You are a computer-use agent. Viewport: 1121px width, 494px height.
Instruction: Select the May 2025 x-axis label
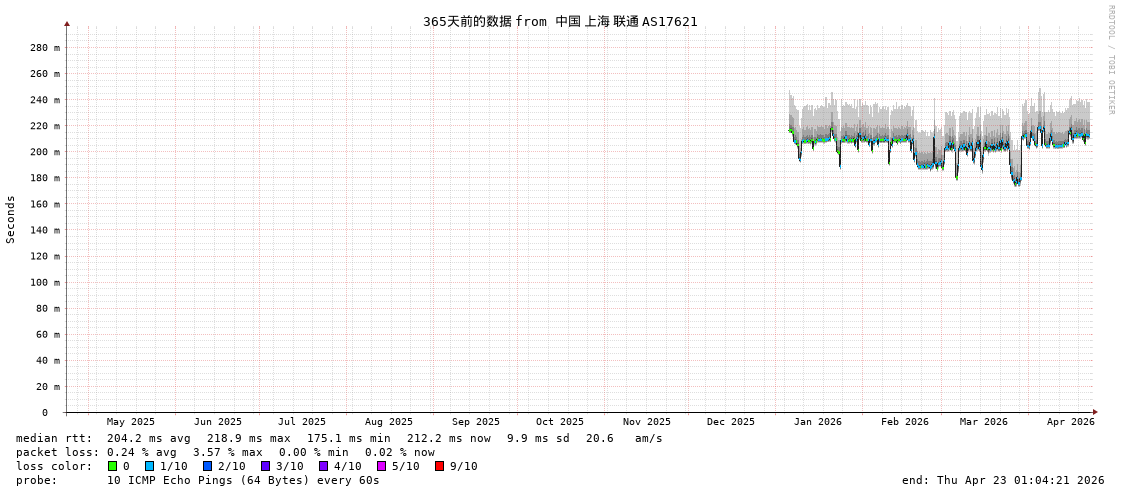point(130,422)
